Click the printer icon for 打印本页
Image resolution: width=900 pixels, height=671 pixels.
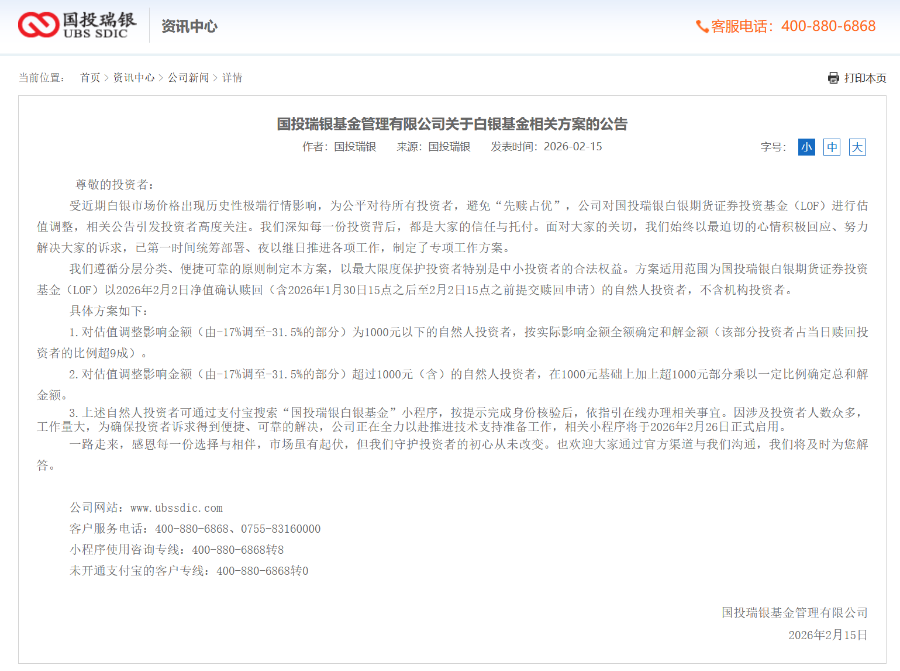click(x=831, y=77)
